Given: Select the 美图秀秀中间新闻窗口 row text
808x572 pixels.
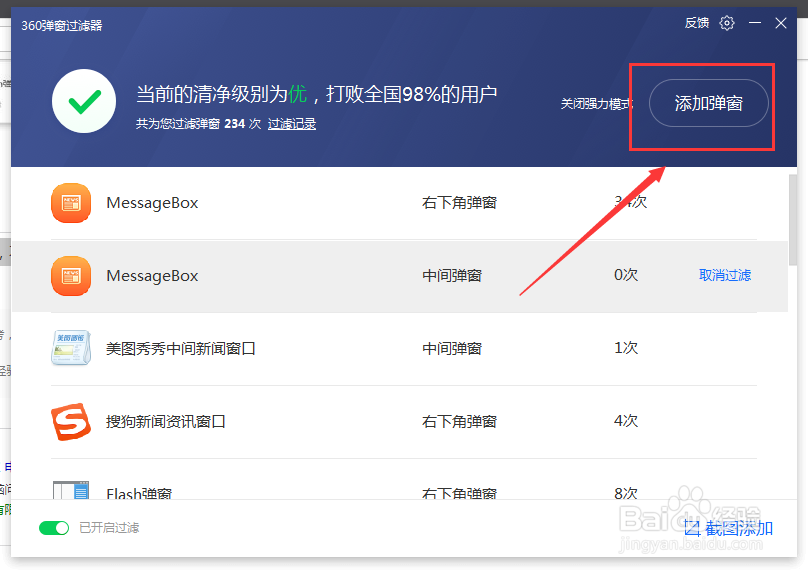Looking at the screenshot, I should tap(181, 349).
